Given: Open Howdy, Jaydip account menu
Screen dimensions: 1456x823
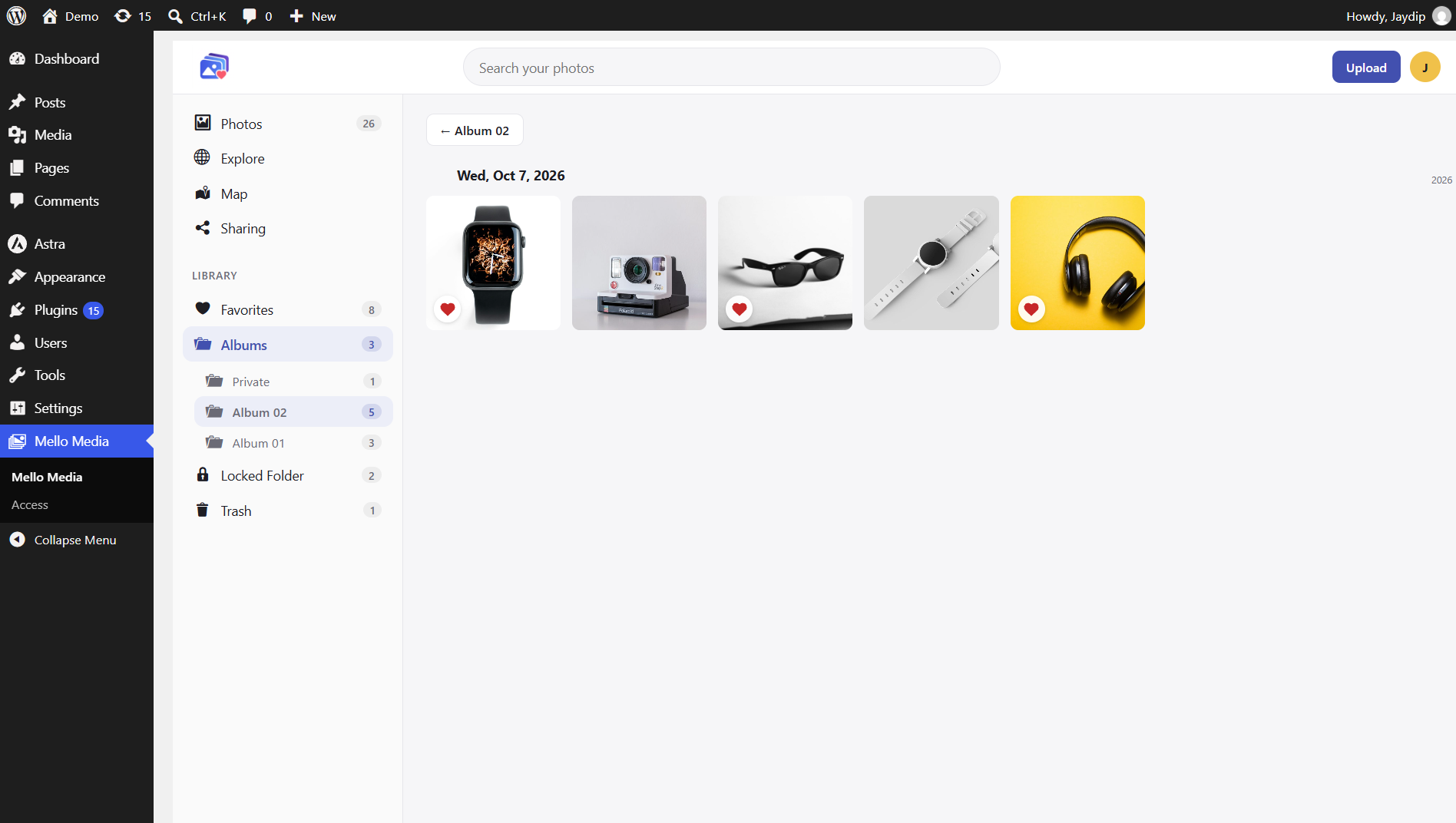Looking at the screenshot, I should (x=1398, y=15).
